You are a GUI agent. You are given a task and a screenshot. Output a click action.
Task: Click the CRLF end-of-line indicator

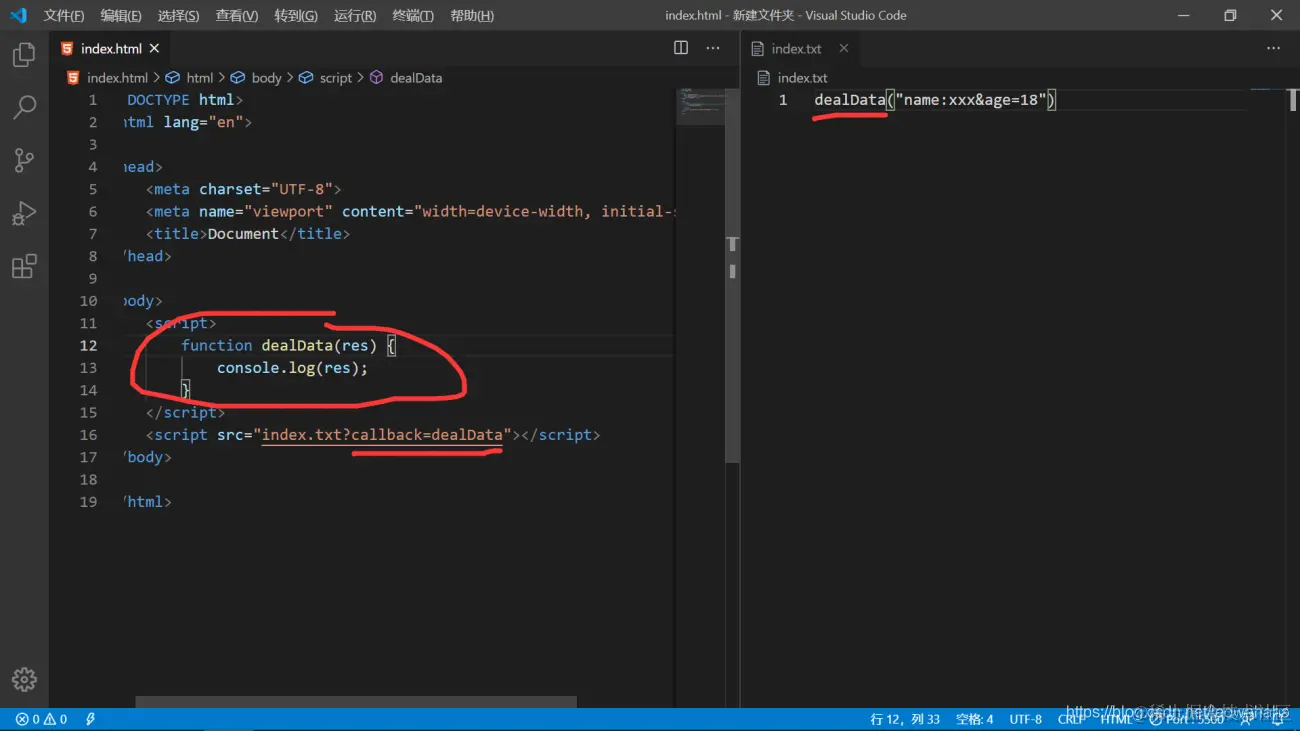coord(1071,719)
